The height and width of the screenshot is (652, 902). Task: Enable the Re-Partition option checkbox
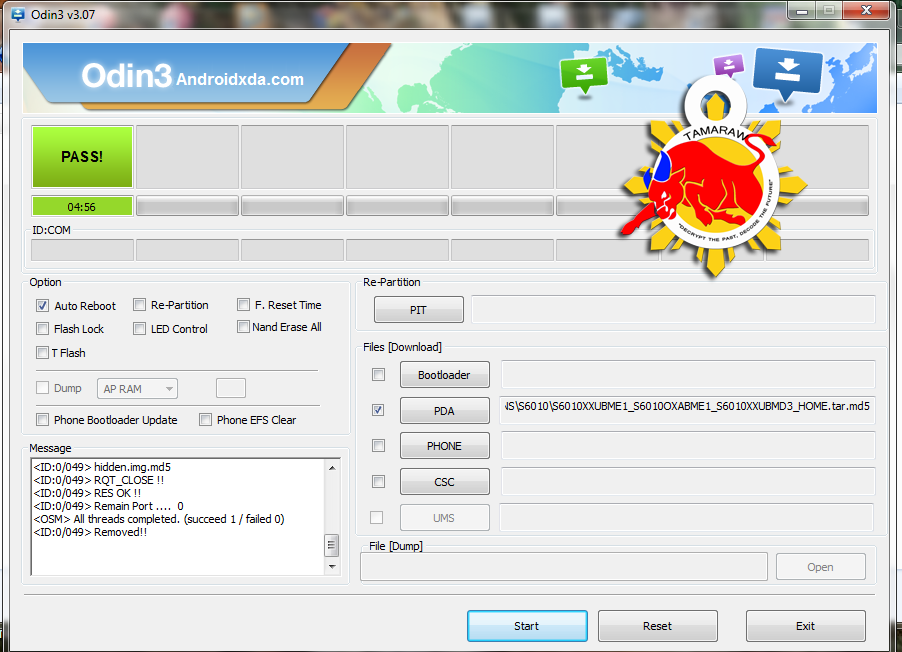139,304
